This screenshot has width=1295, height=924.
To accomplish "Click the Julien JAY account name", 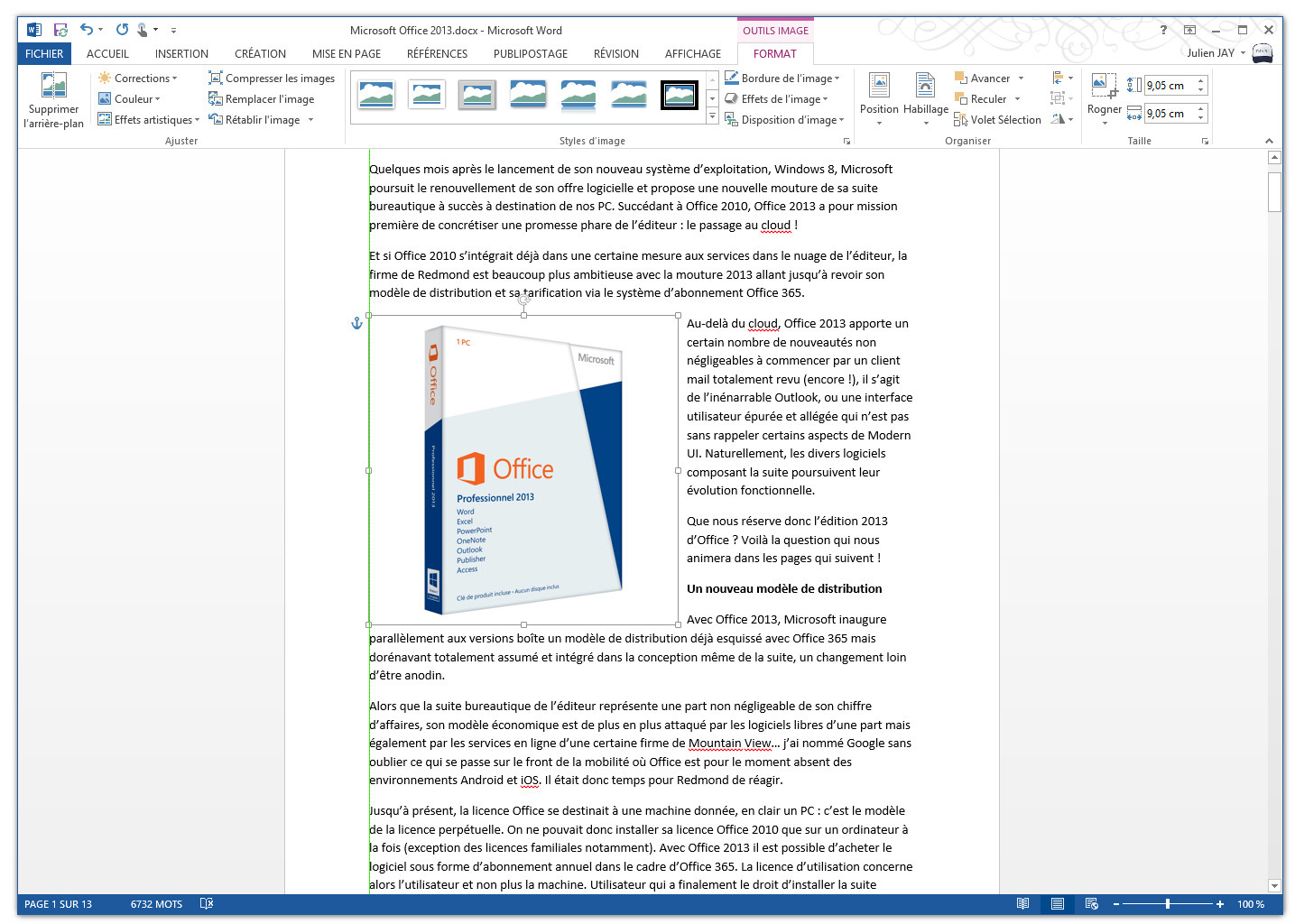I will [1213, 52].
